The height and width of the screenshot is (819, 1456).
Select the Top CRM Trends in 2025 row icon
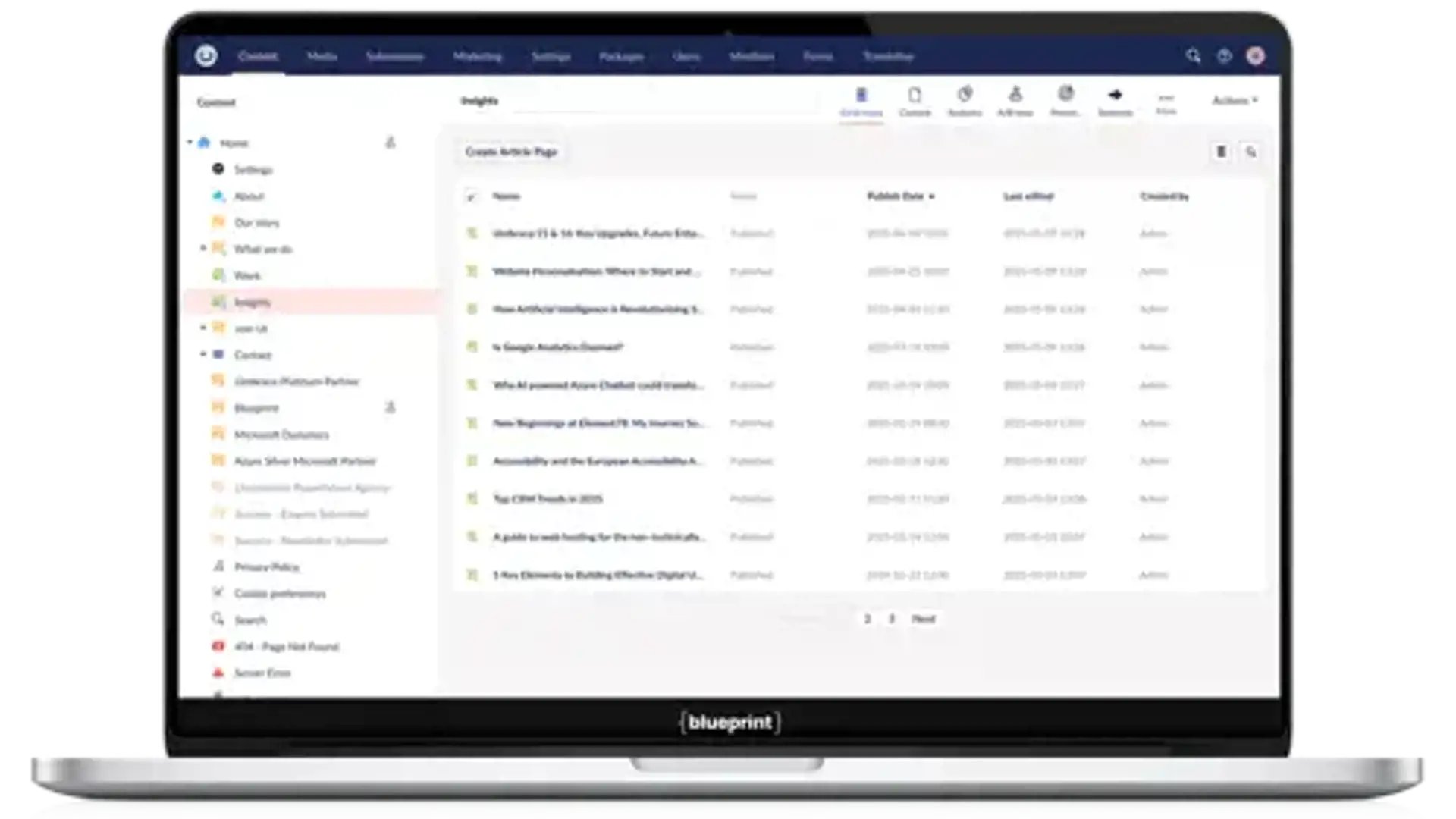click(472, 499)
